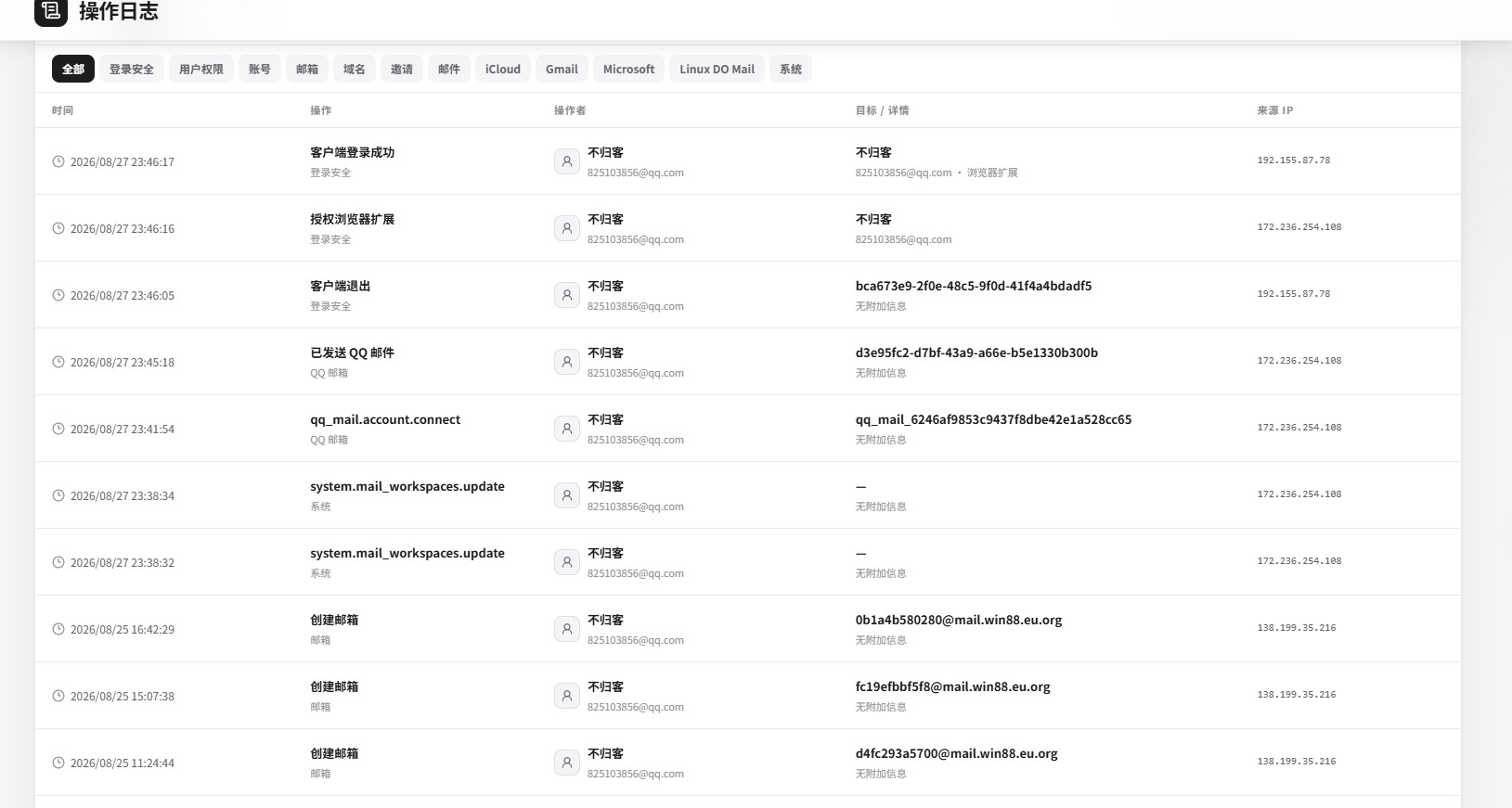Open the 用户权限 filter tab
Image resolution: width=1512 pixels, height=808 pixels.
click(201, 69)
